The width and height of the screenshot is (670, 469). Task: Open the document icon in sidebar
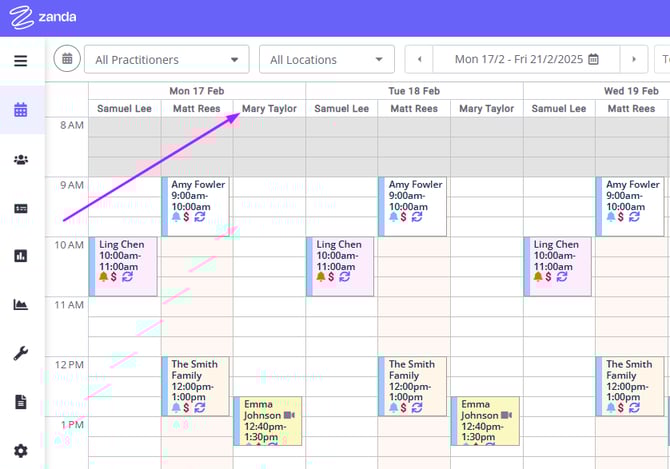tap(20, 402)
